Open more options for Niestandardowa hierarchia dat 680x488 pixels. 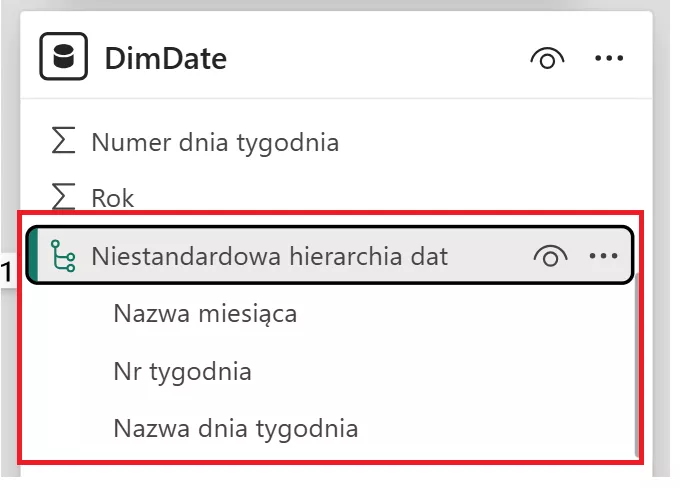(x=604, y=256)
